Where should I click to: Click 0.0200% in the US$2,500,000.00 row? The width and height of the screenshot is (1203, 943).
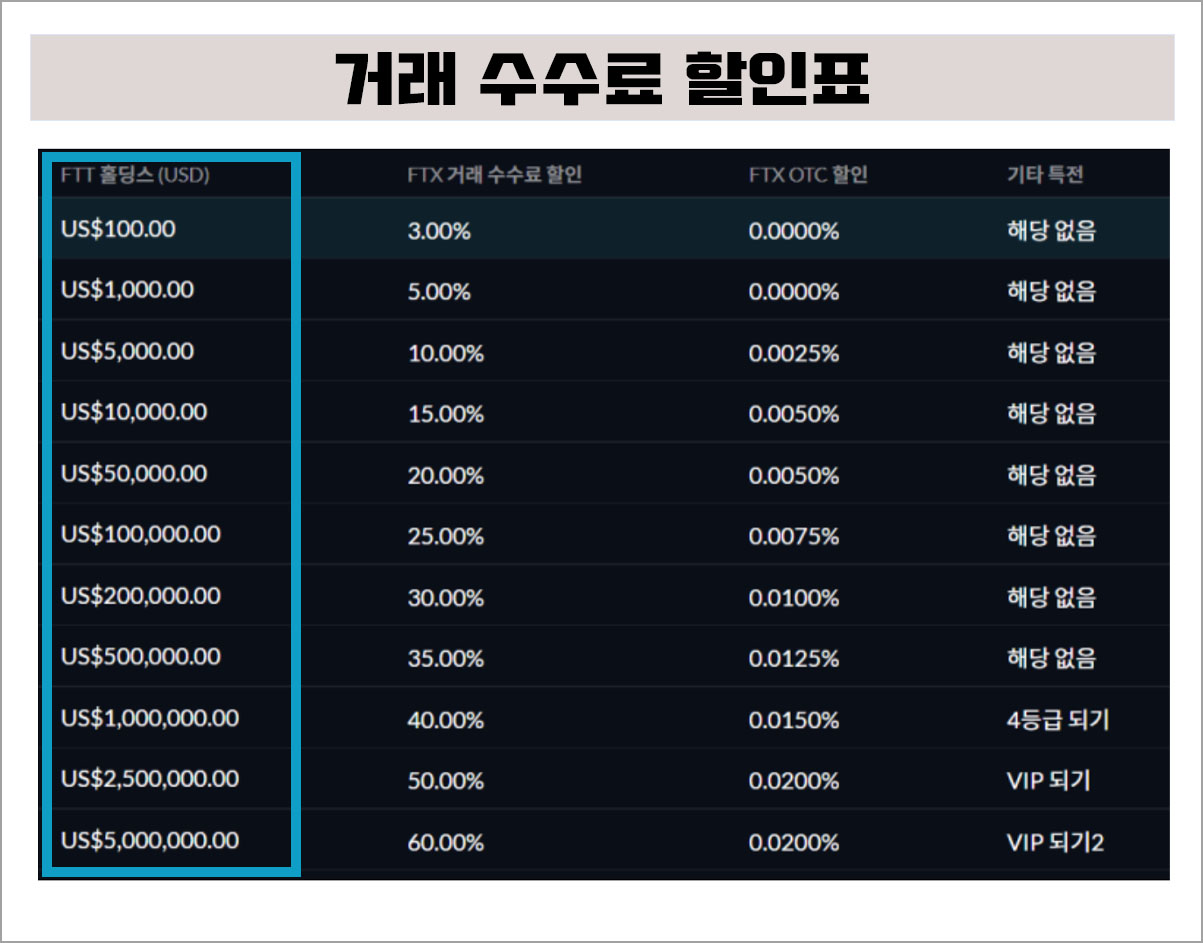click(x=794, y=781)
